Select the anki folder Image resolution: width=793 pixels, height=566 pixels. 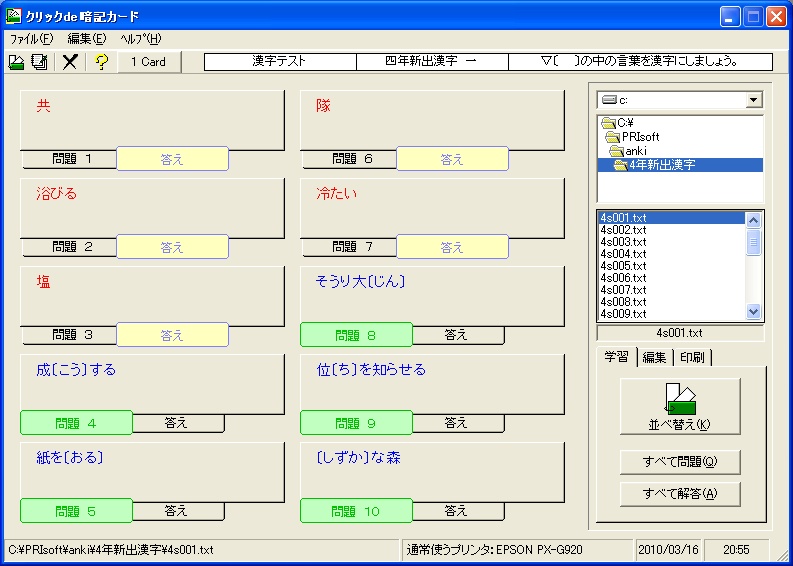coord(628,151)
